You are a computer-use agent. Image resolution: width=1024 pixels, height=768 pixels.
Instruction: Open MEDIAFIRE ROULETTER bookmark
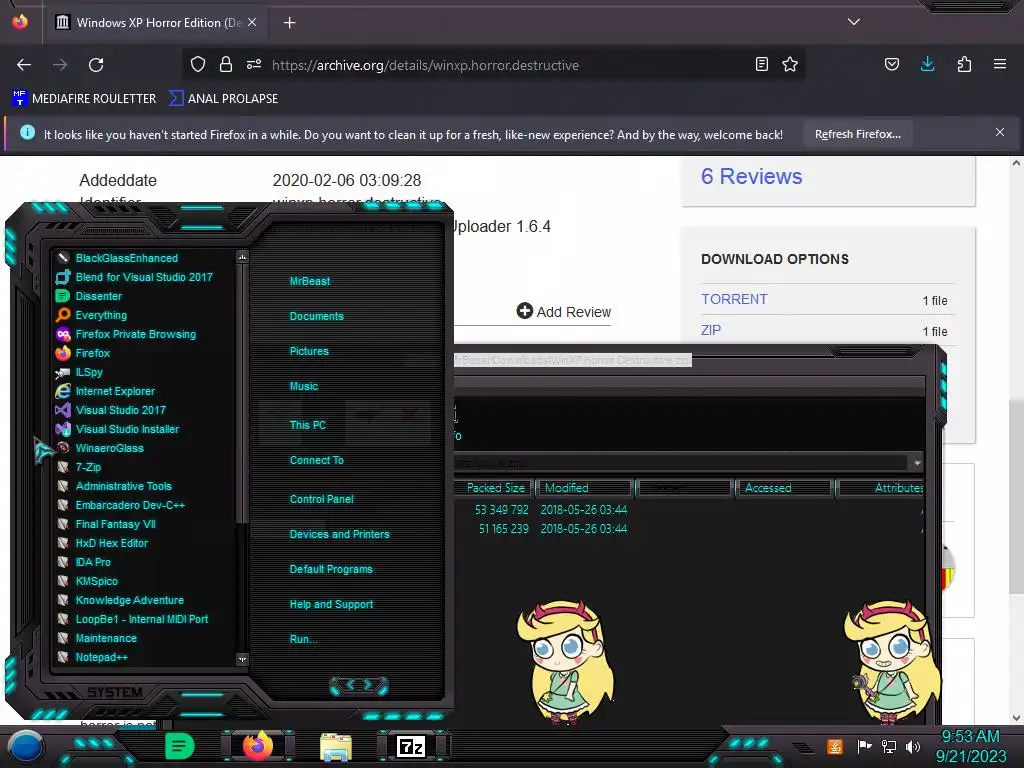coord(84,99)
